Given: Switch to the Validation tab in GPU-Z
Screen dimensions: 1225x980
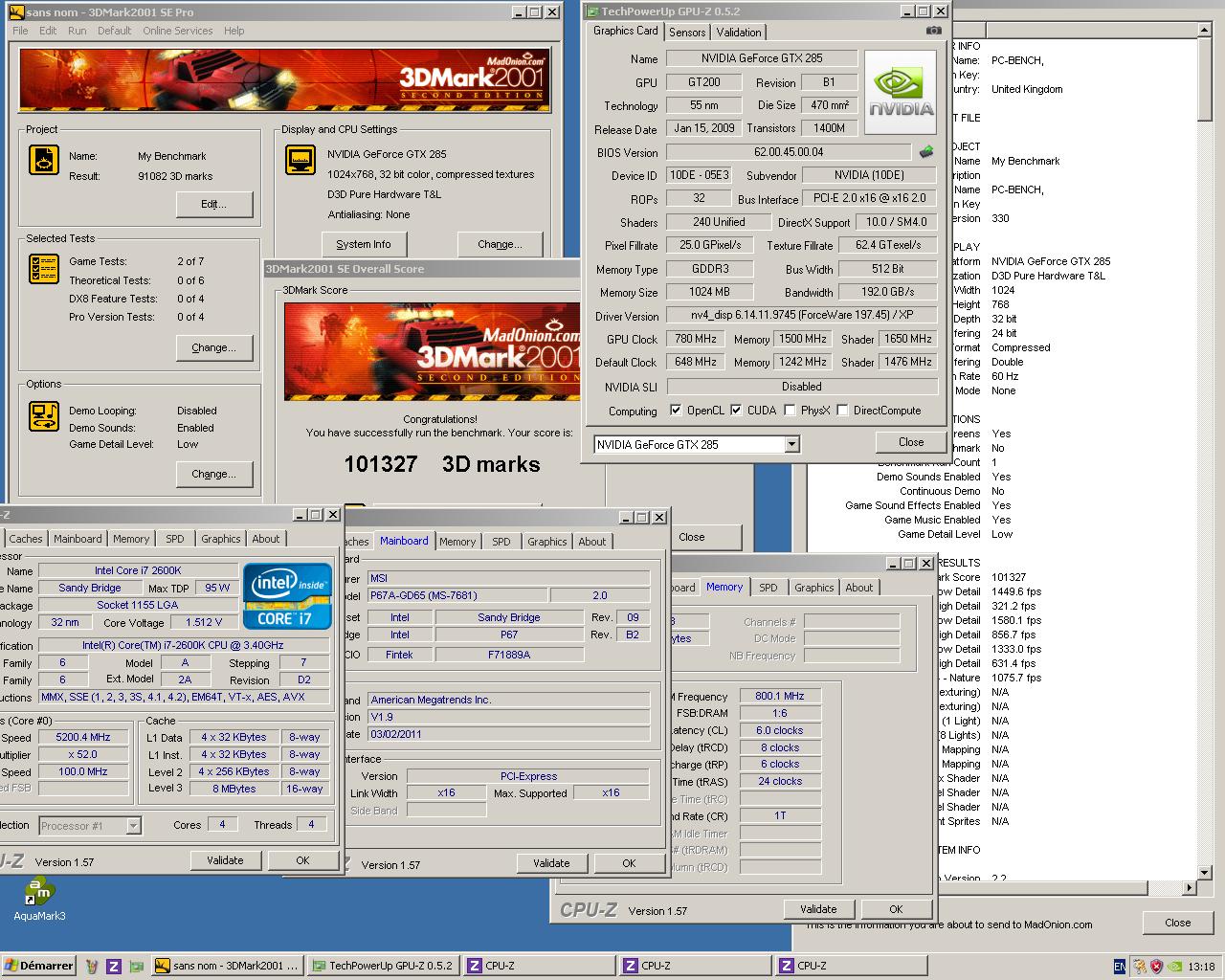Looking at the screenshot, I should point(739,32).
